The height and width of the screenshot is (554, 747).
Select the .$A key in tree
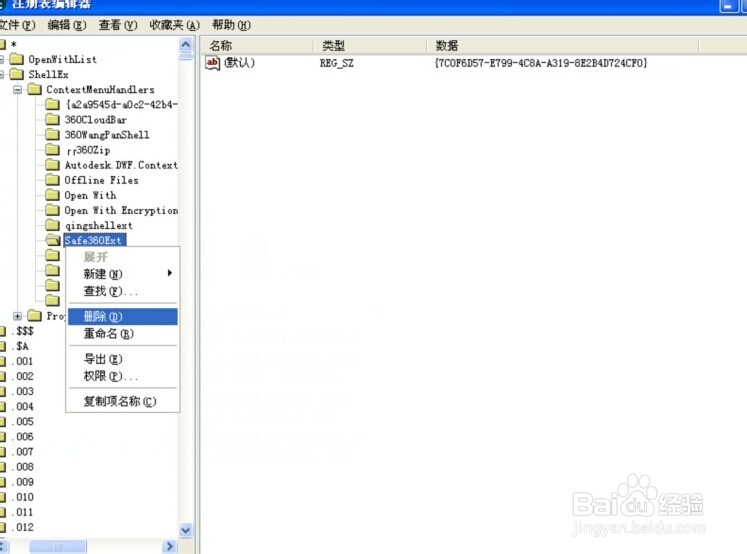coord(20,346)
